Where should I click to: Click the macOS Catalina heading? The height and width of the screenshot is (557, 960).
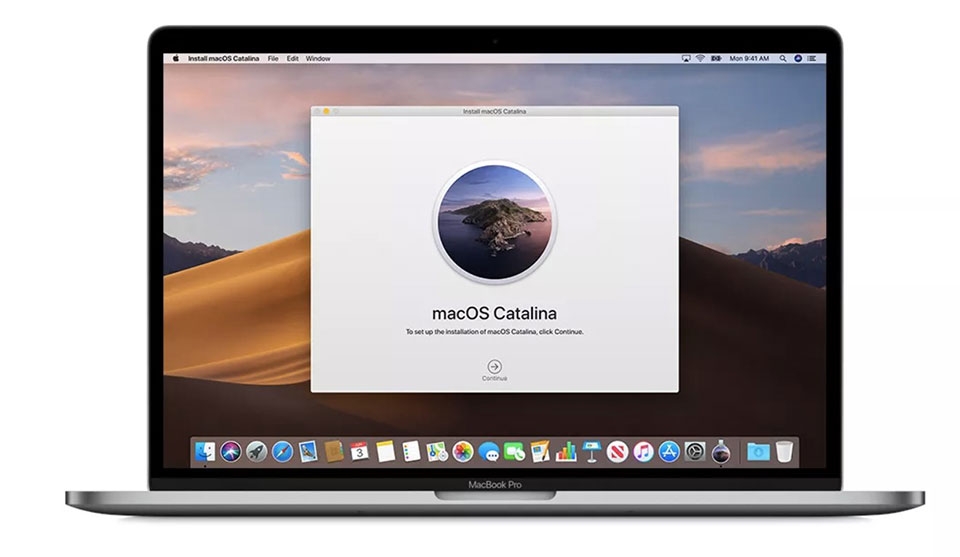click(494, 313)
